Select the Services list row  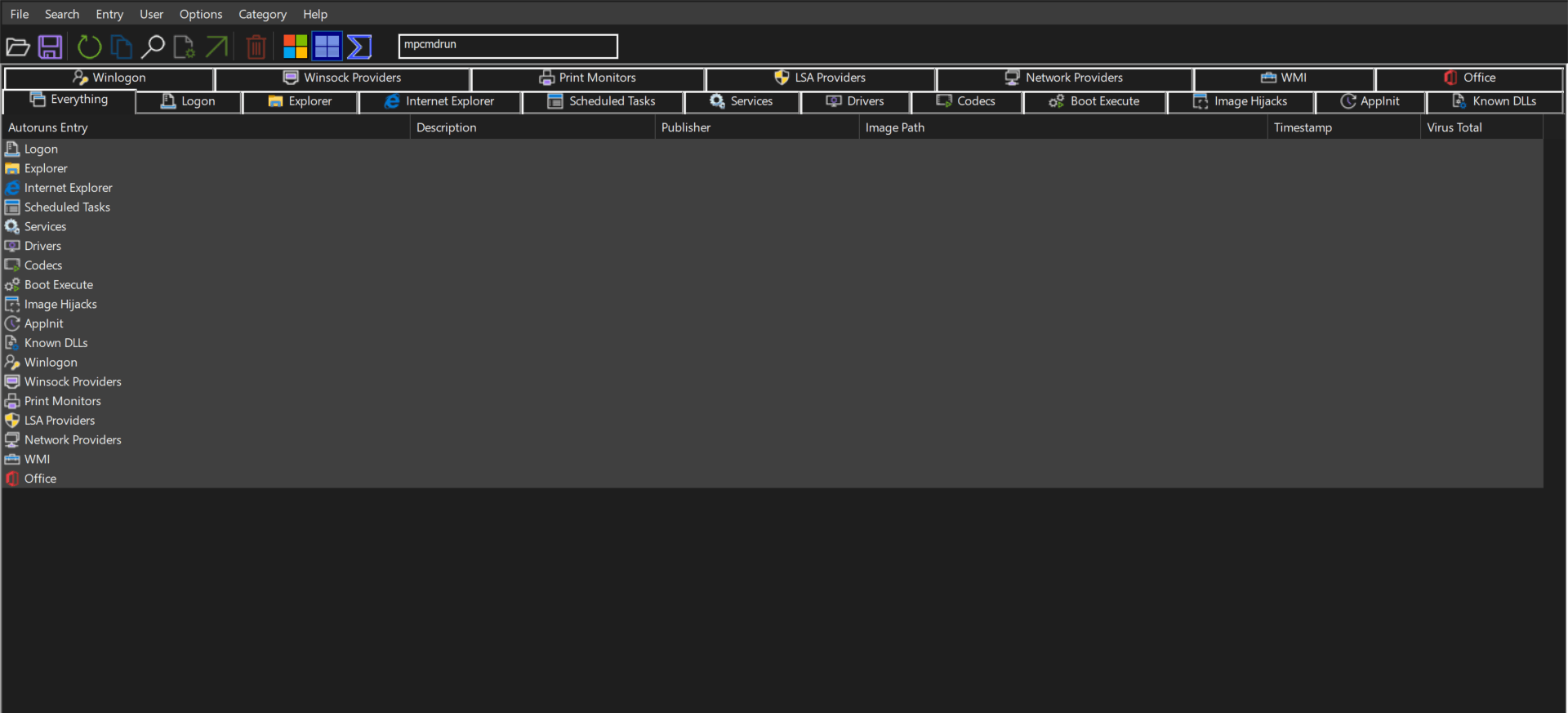[773, 226]
